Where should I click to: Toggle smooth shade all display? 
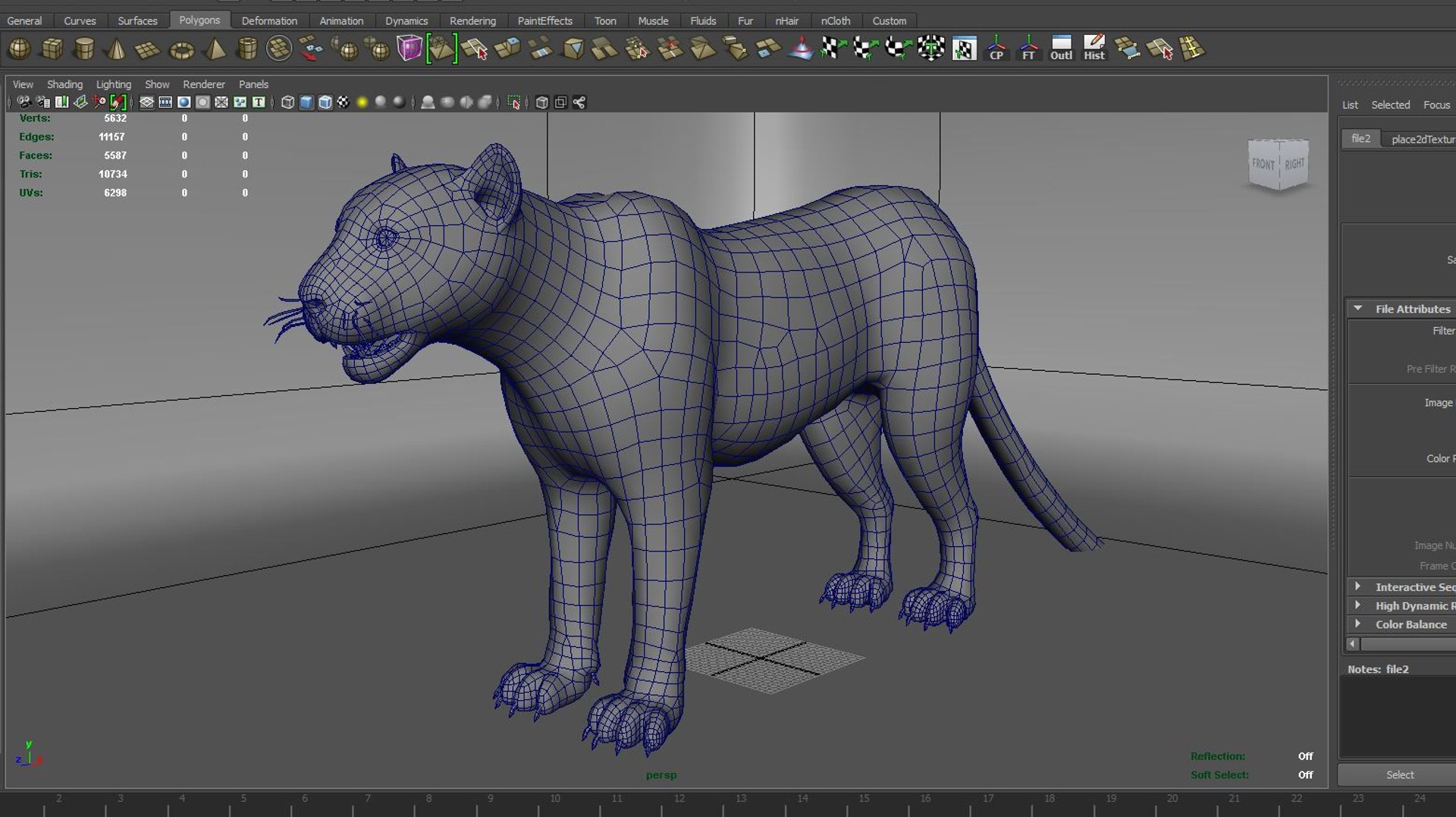tap(306, 102)
